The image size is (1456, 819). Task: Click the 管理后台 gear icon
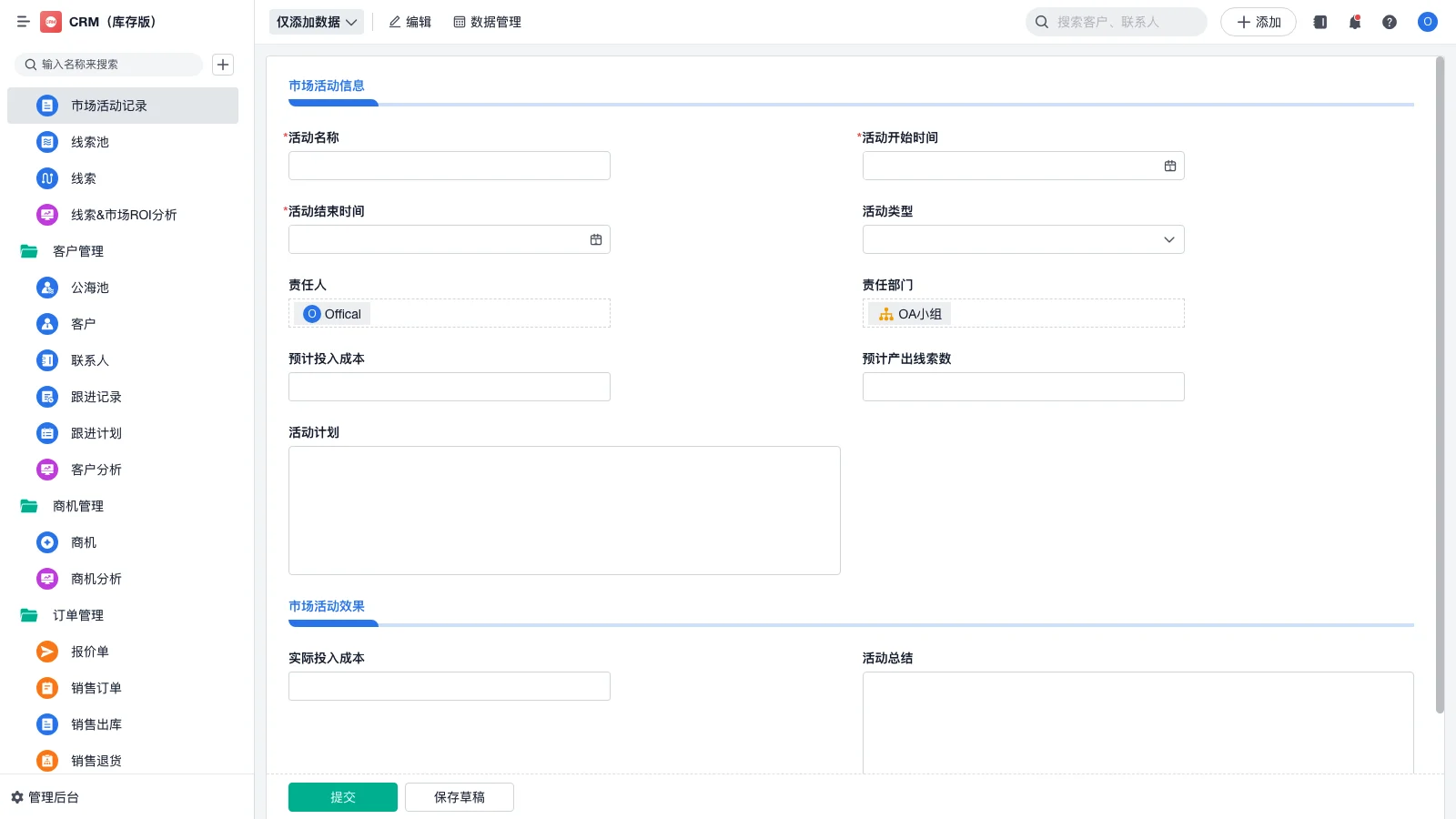click(x=17, y=797)
